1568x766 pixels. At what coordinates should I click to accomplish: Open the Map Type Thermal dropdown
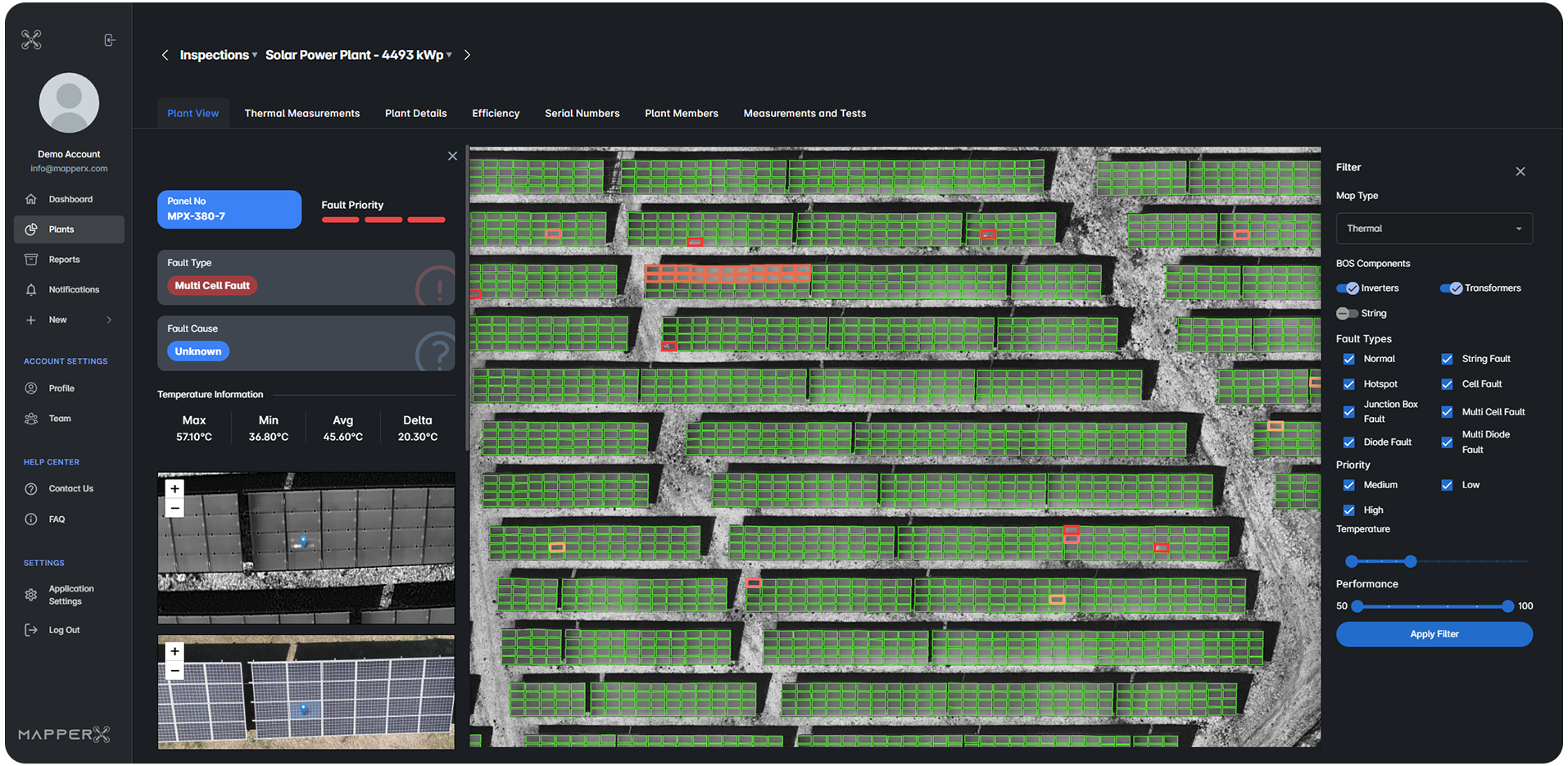click(1433, 228)
